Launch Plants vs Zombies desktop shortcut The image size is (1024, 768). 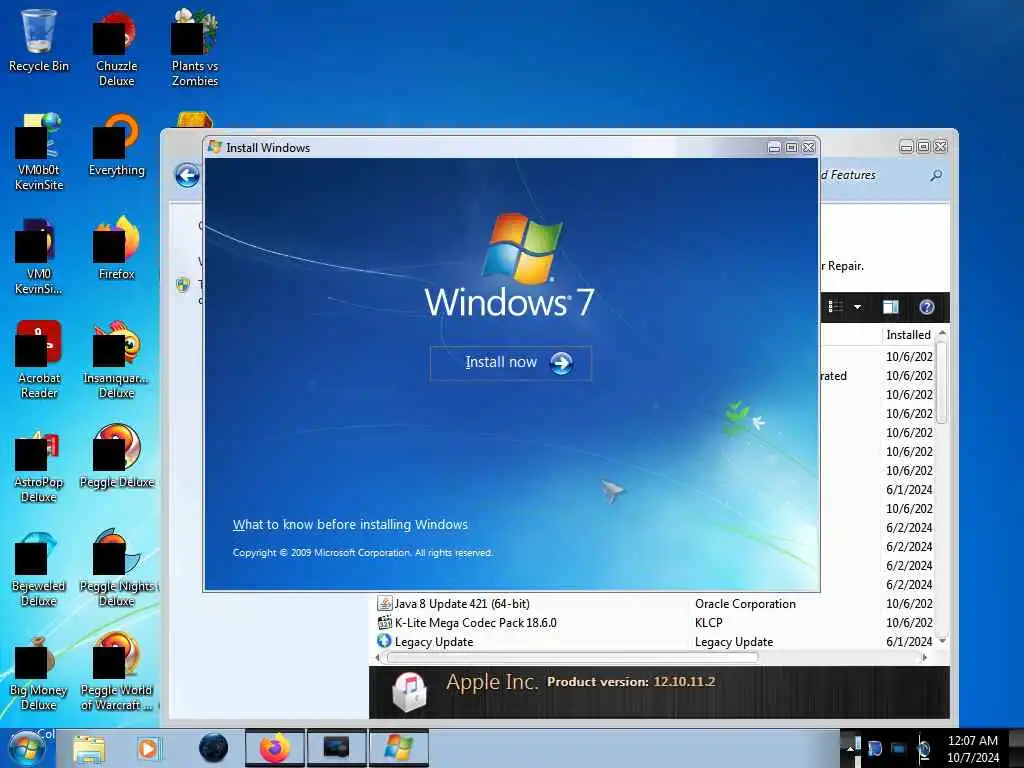click(195, 48)
